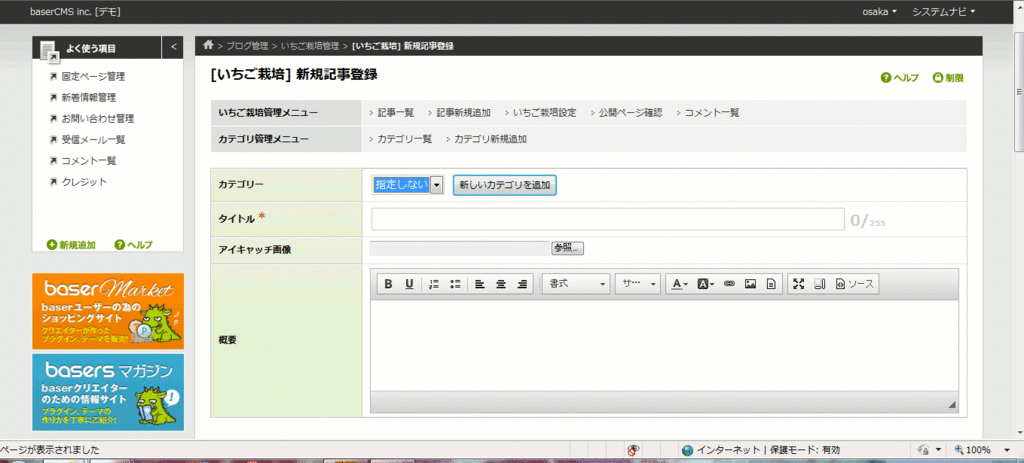Open お問い合わせ管理 in the sidebar
Image resolution: width=1024 pixels, height=463 pixels.
pos(98,119)
